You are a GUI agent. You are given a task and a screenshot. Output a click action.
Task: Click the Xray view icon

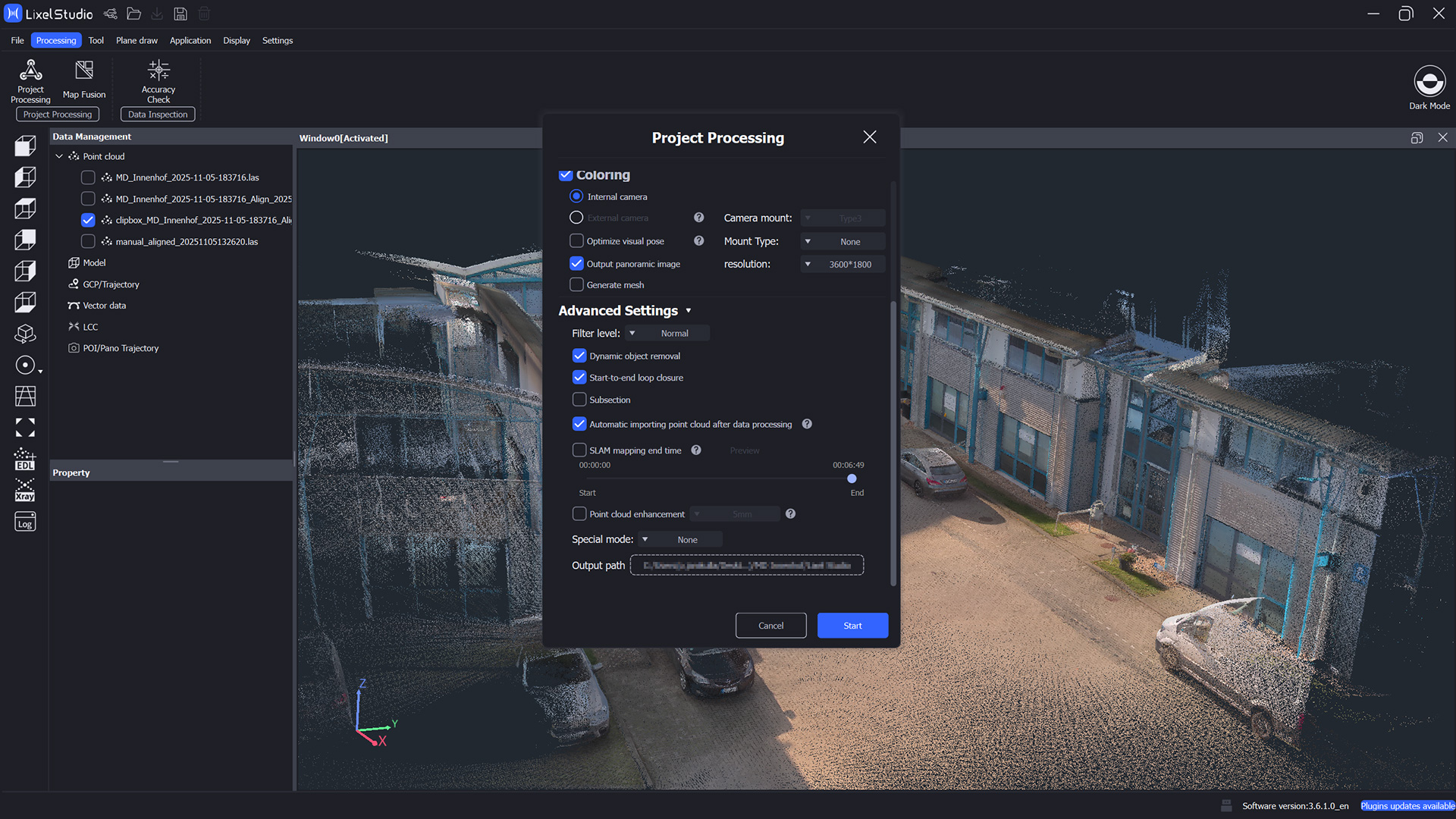(25, 491)
